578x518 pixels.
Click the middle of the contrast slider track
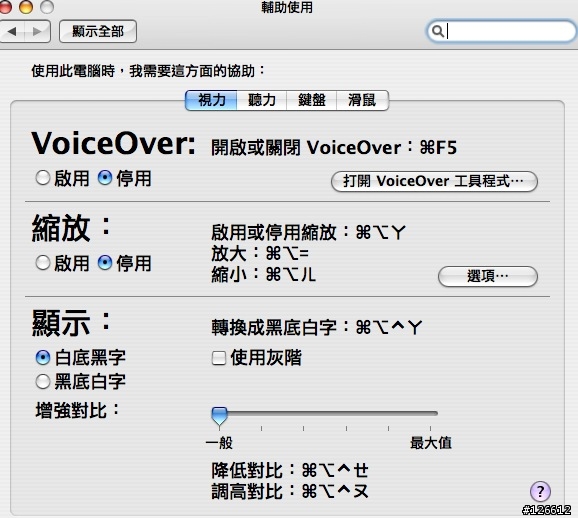point(325,413)
